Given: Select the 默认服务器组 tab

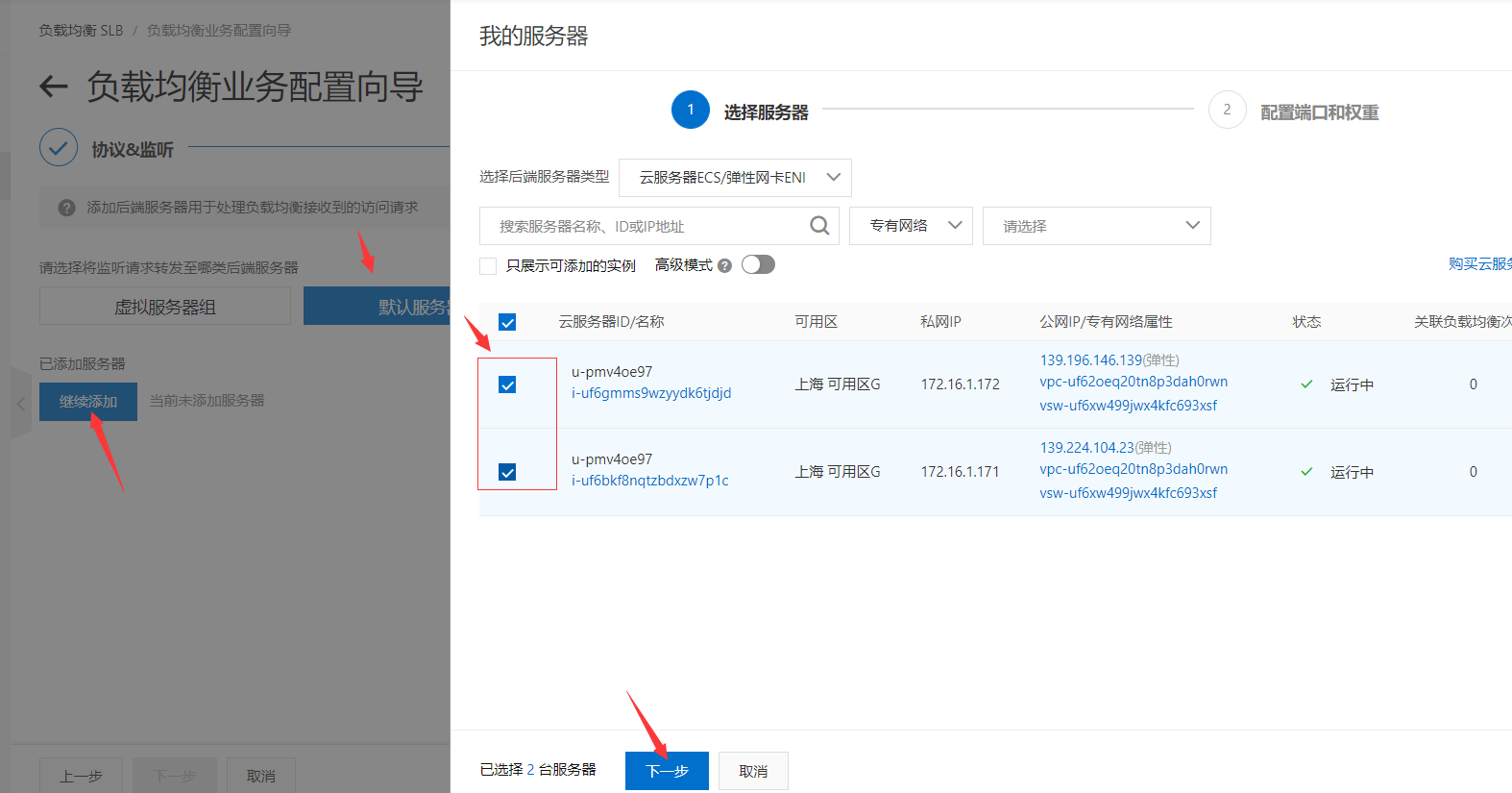Looking at the screenshot, I should pos(377,307).
